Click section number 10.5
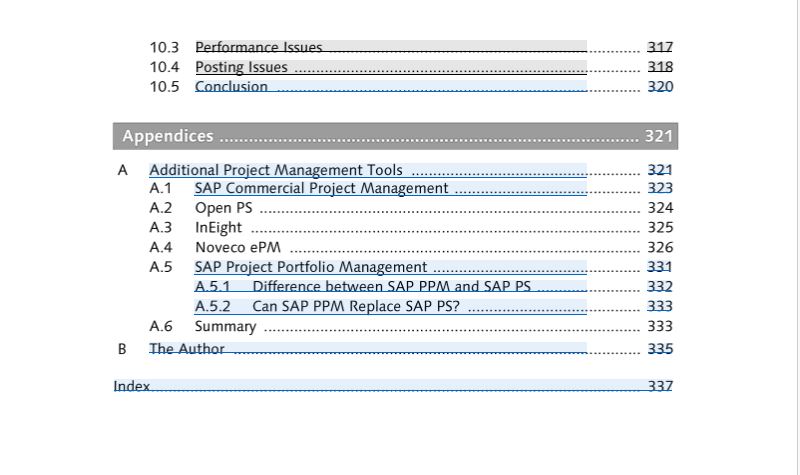The height and width of the screenshot is (475, 800). pyautogui.click(x=164, y=87)
